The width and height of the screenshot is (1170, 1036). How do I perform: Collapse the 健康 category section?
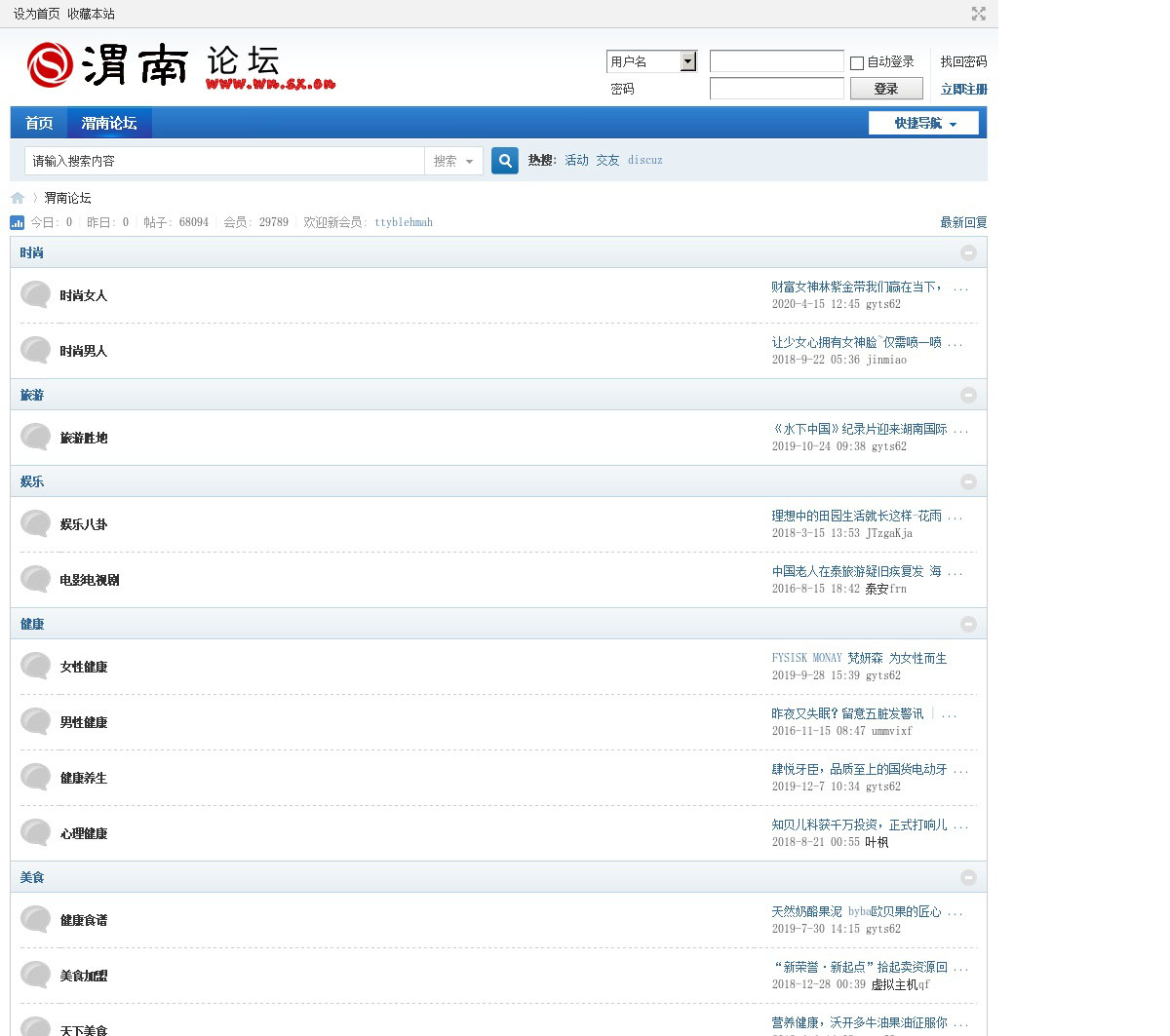967,624
